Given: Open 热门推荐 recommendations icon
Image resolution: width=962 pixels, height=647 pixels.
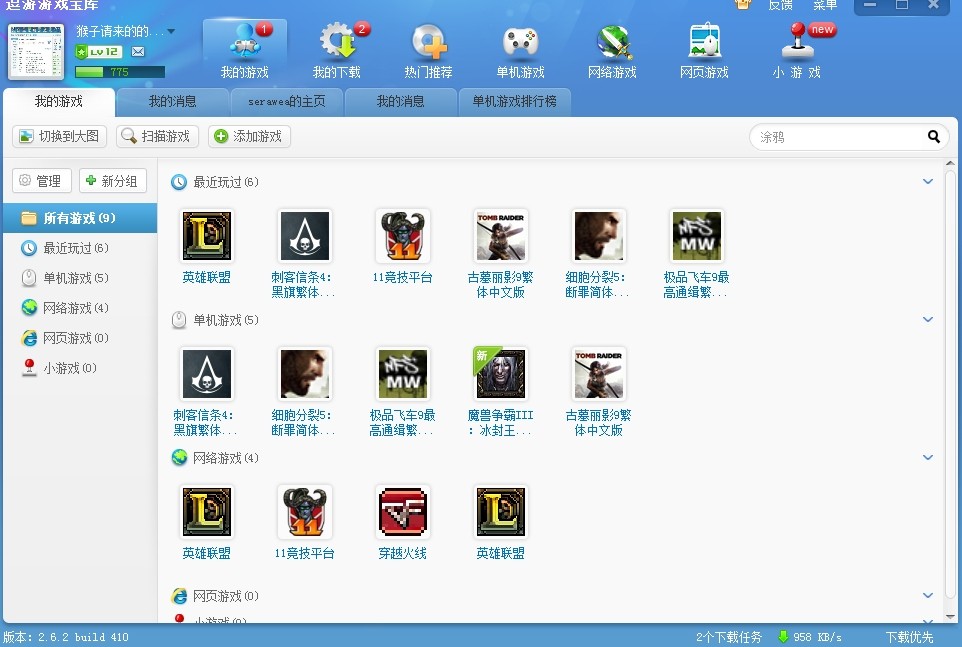Looking at the screenshot, I should click(428, 52).
